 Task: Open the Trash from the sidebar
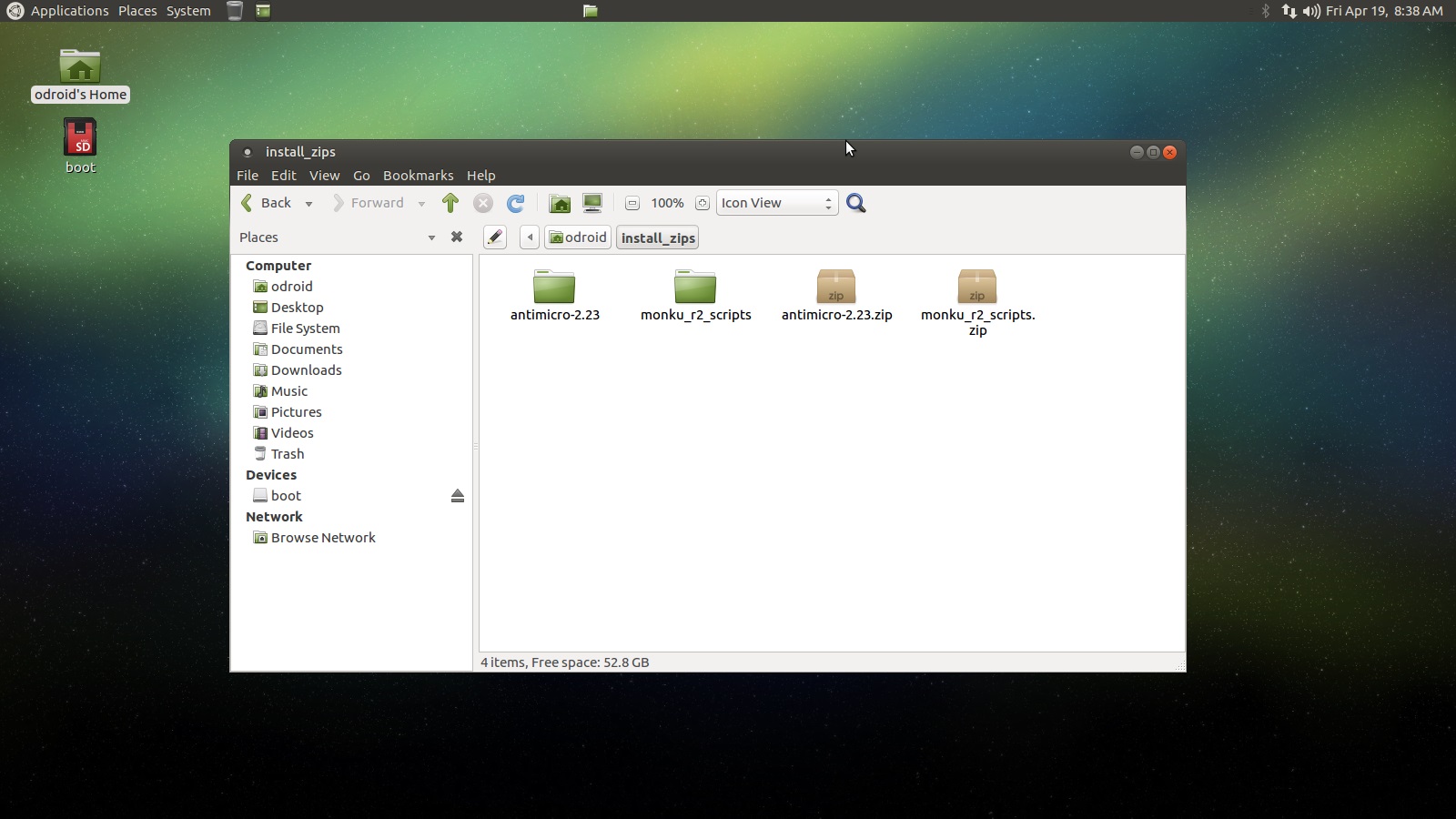click(x=286, y=453)
